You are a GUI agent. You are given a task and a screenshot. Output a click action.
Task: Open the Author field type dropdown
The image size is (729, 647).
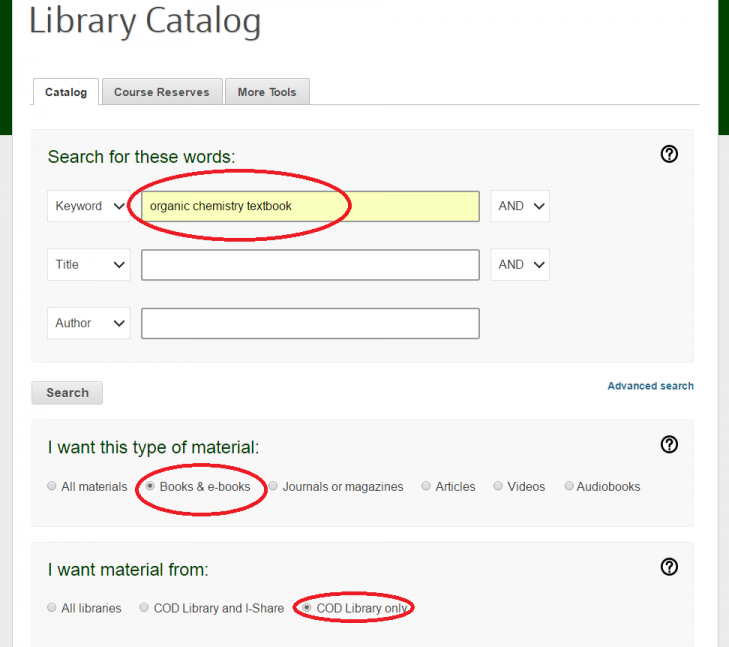[x=89, y=323]
